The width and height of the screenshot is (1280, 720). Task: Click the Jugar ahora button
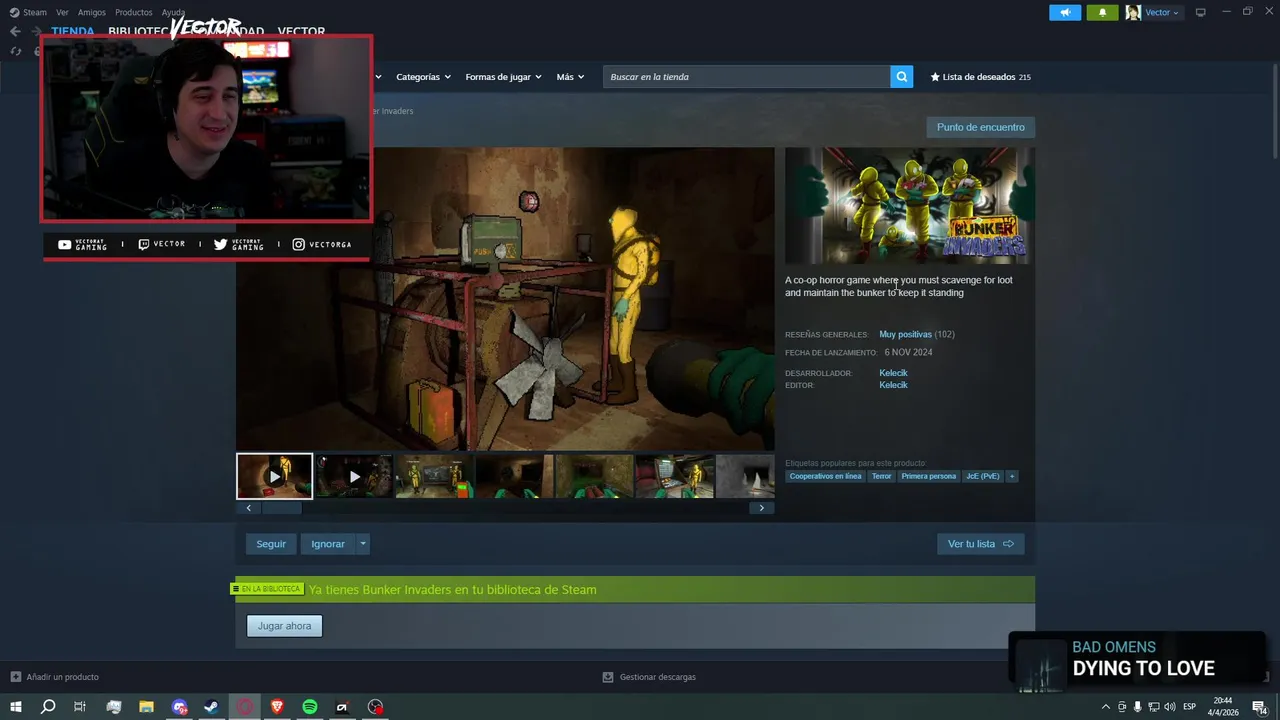284,626
